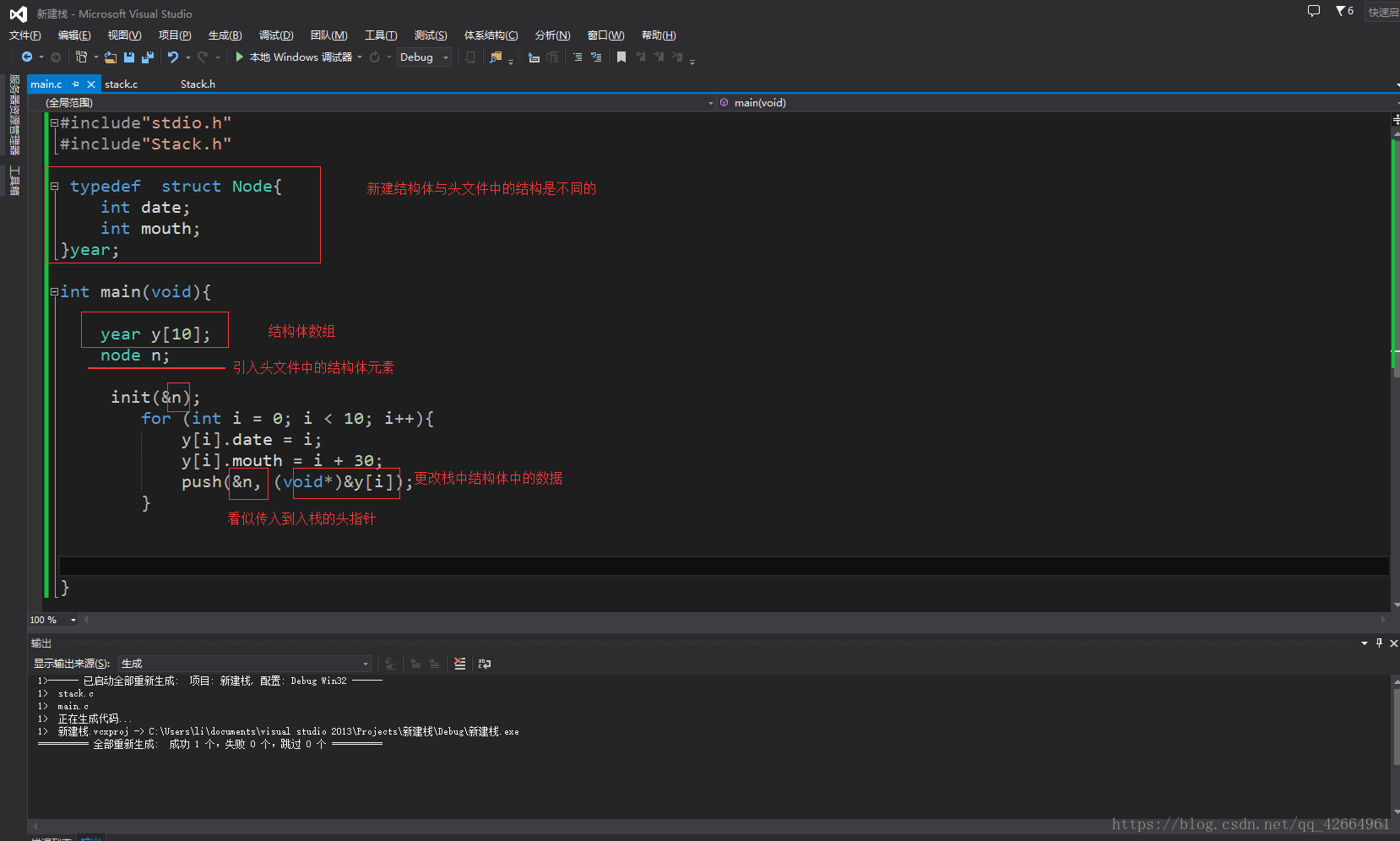Click the Next Bookmark icon
This screenshot has height=841, width=1400.
pyautogui.click(x=659, y=57)
